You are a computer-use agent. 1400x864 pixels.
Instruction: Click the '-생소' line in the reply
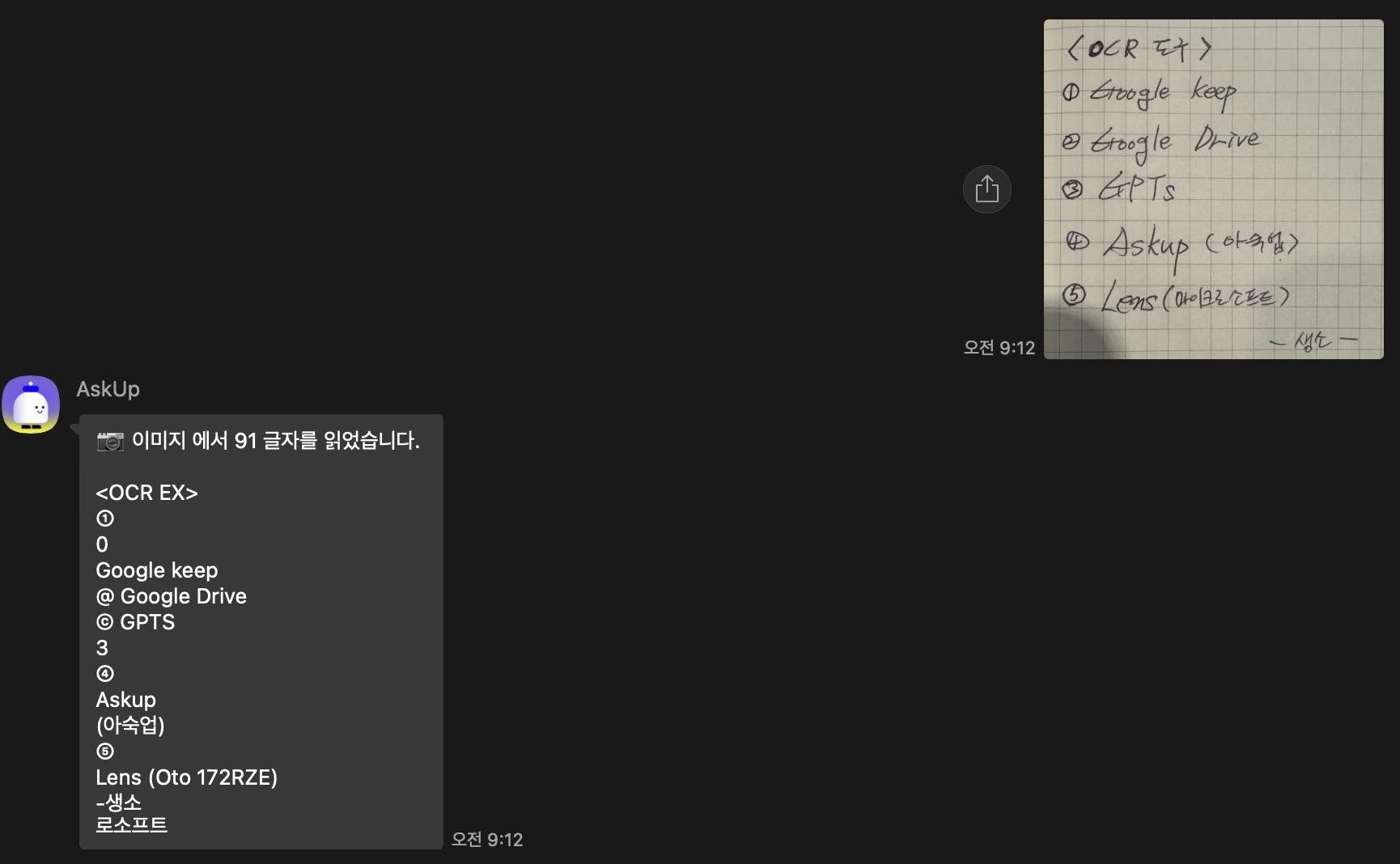click(118, 803)
